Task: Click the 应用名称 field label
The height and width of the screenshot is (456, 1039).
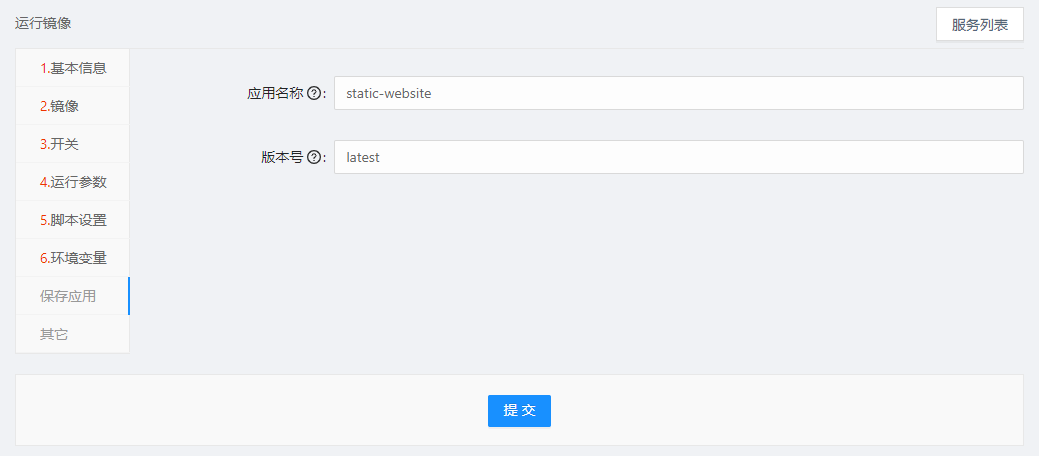Action: coord(274,93)
